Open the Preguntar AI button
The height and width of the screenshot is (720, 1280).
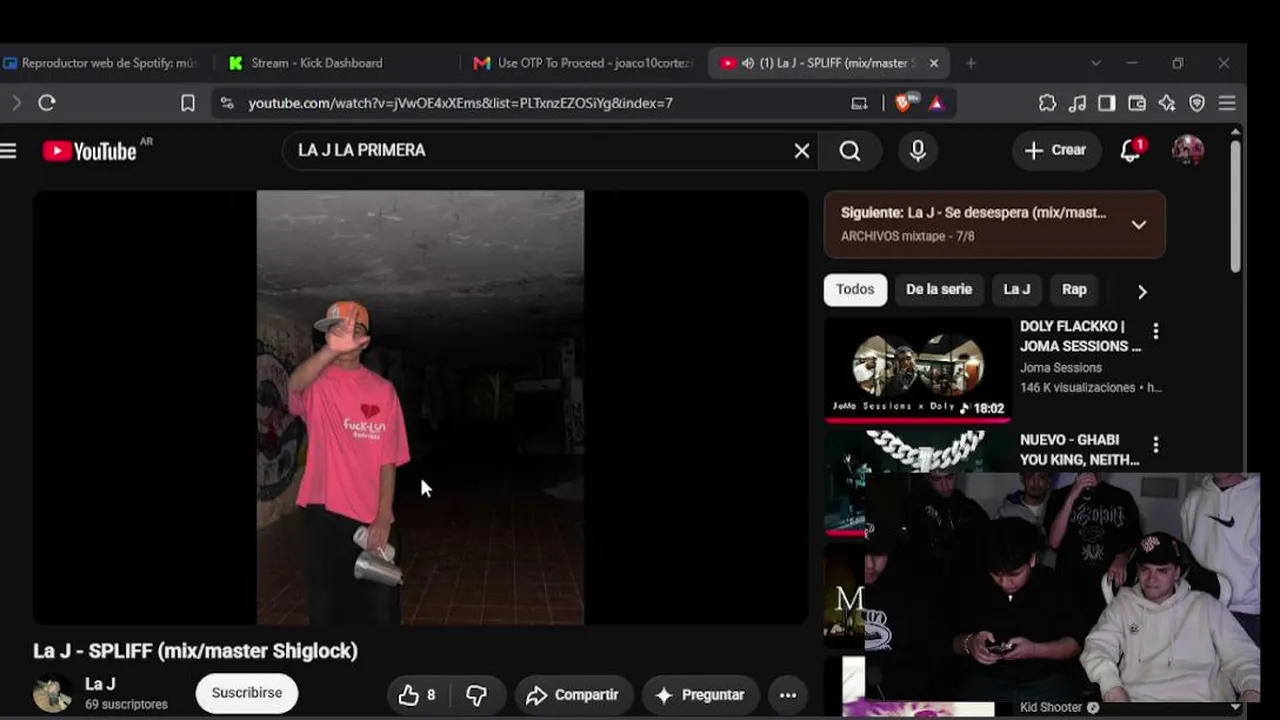pos(700,695)
